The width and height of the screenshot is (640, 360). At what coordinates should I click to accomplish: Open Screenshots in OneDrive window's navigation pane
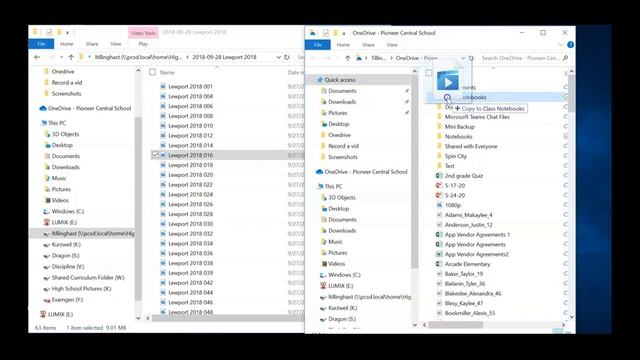tap(343, 157)
